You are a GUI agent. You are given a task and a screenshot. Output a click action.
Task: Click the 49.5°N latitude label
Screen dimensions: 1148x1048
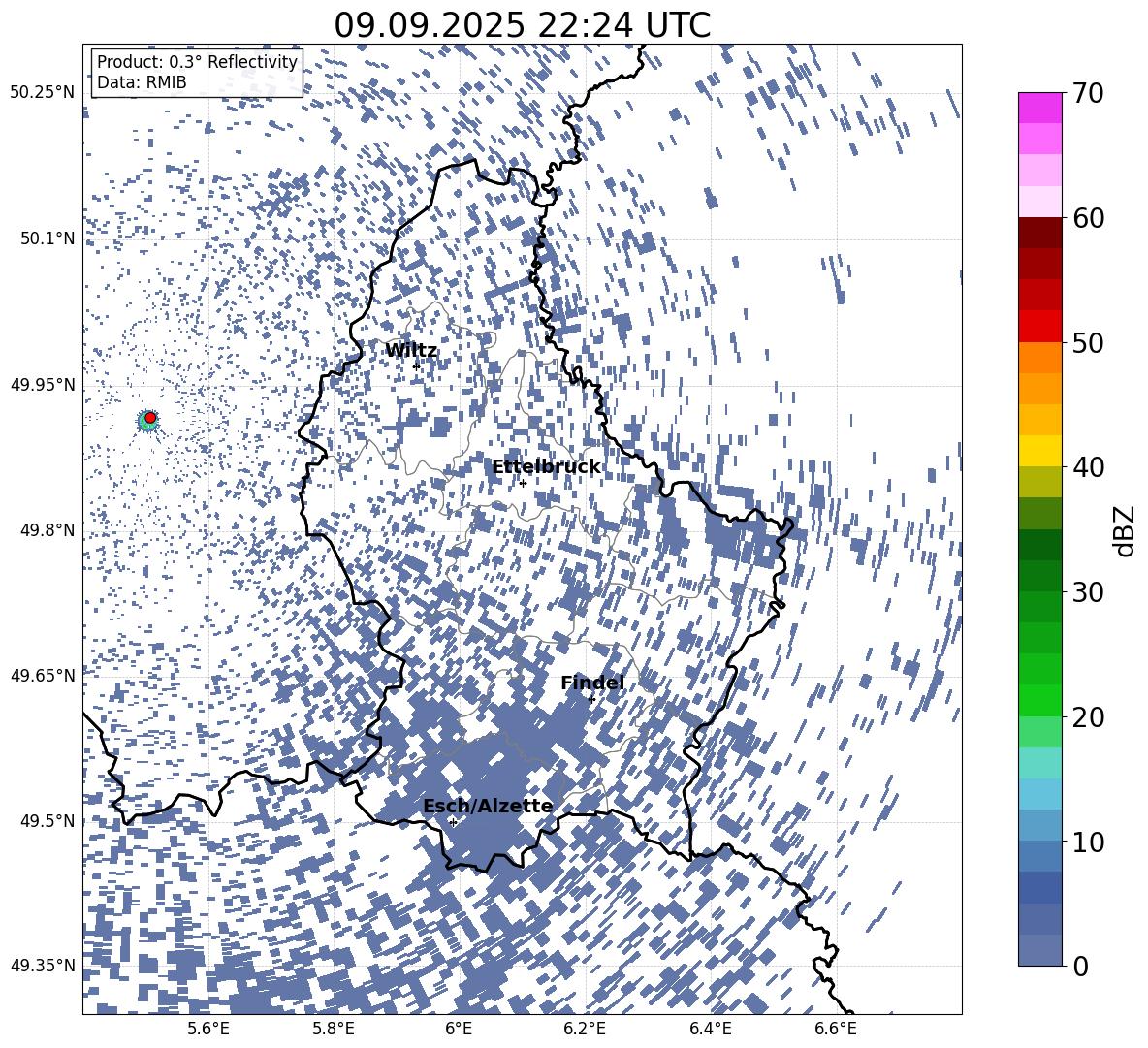(x=48, y=820)
